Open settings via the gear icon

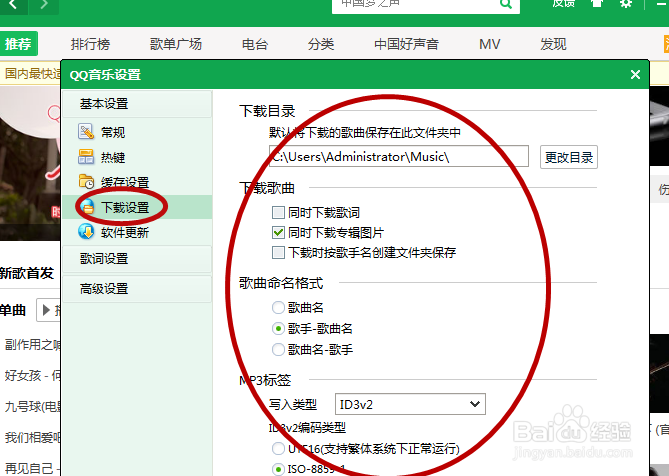625,4
